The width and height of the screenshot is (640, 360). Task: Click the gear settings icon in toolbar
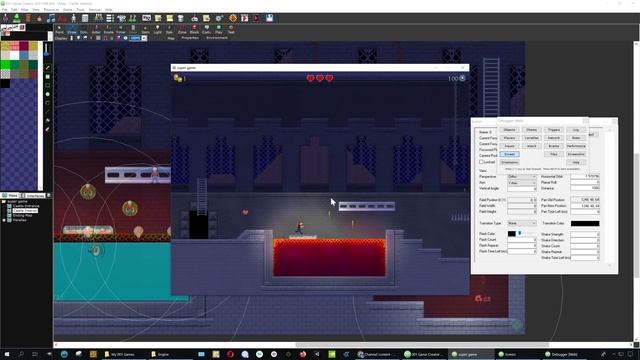[219, 18]
